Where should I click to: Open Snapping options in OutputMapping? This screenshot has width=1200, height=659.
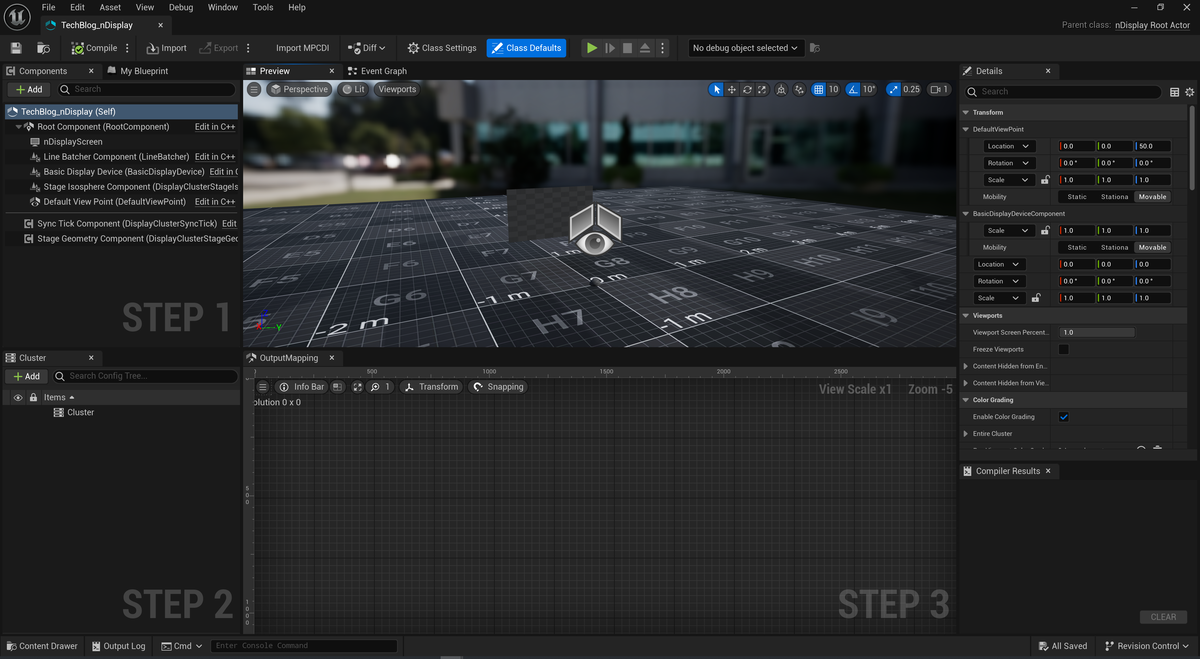point(498,387)
